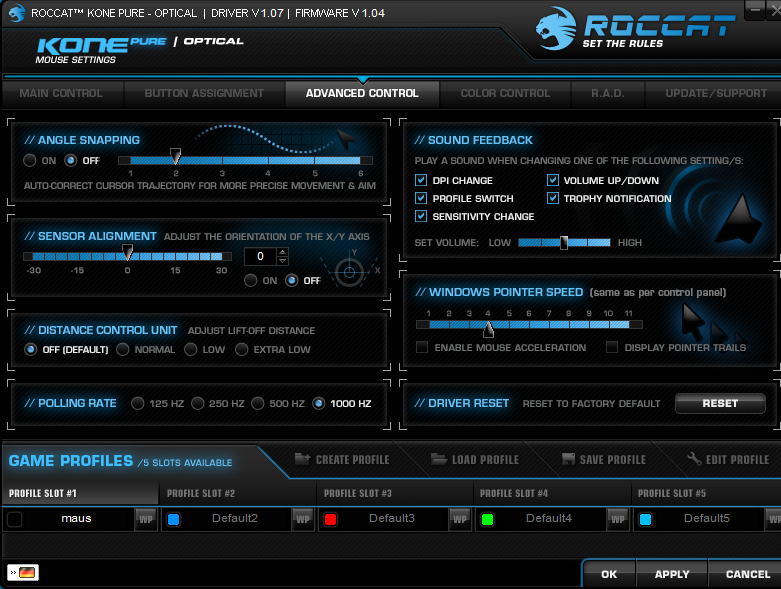Click the blue color swatch of Default2

[x=173, y=519]
